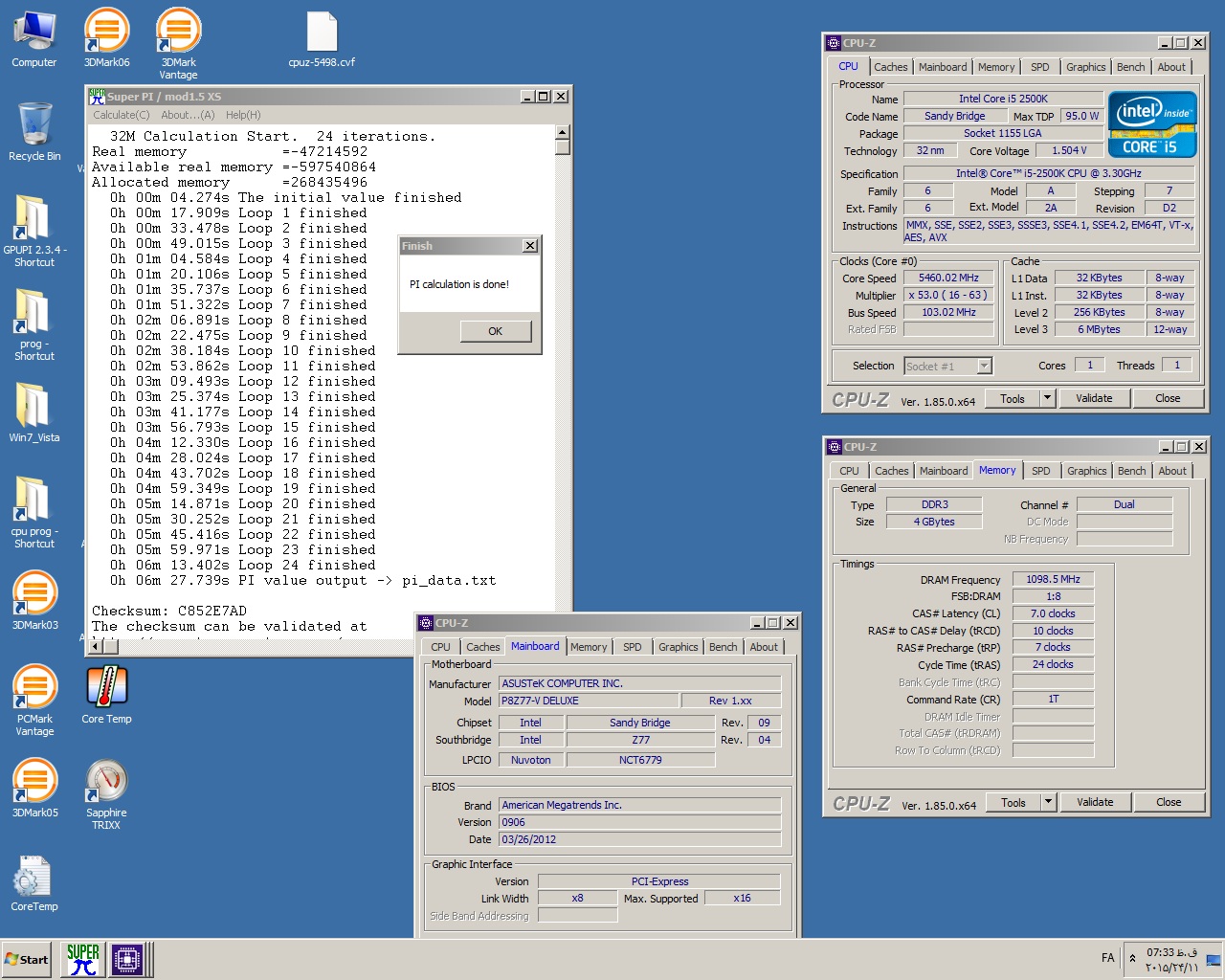The height and width of the screenshot is (980, 1225).
Task: Launch the Core Temp thermometer icon
Action: click(x=106, y=693)
